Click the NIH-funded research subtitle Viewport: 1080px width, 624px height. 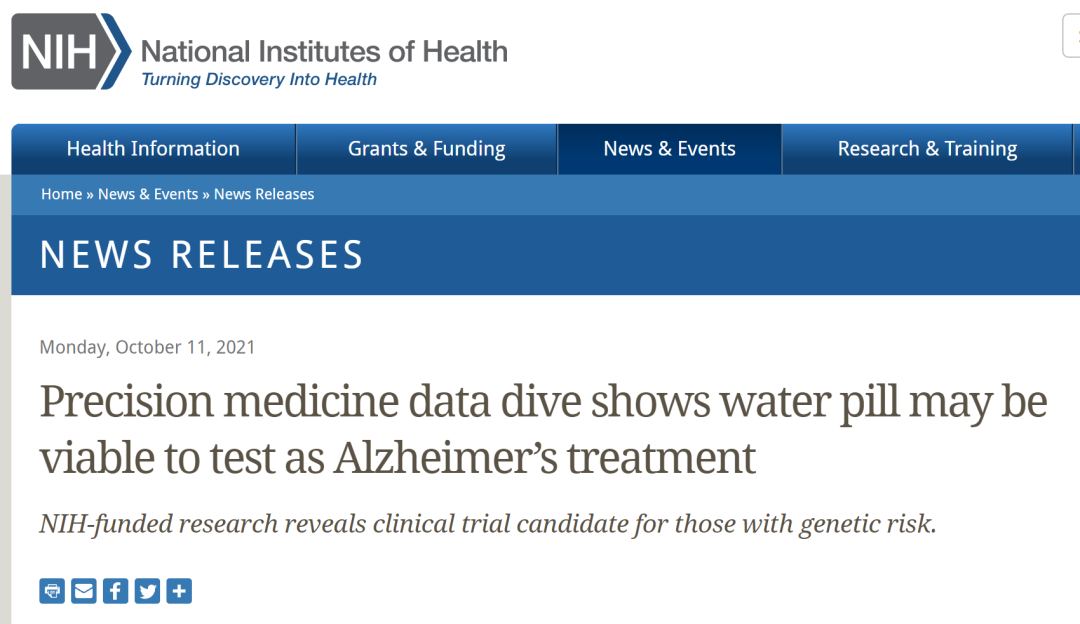[x=488, y=523]
